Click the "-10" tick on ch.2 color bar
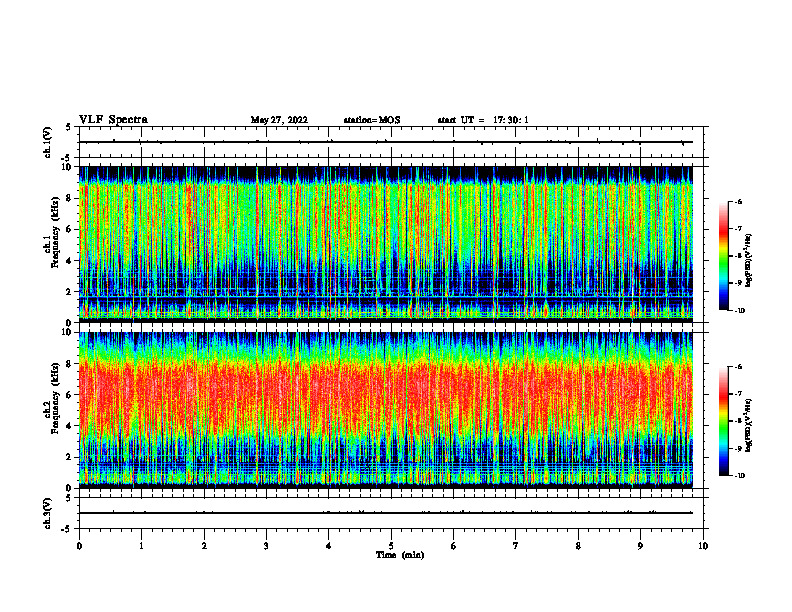Screen dimensions: 792x612 pos(739,476)
